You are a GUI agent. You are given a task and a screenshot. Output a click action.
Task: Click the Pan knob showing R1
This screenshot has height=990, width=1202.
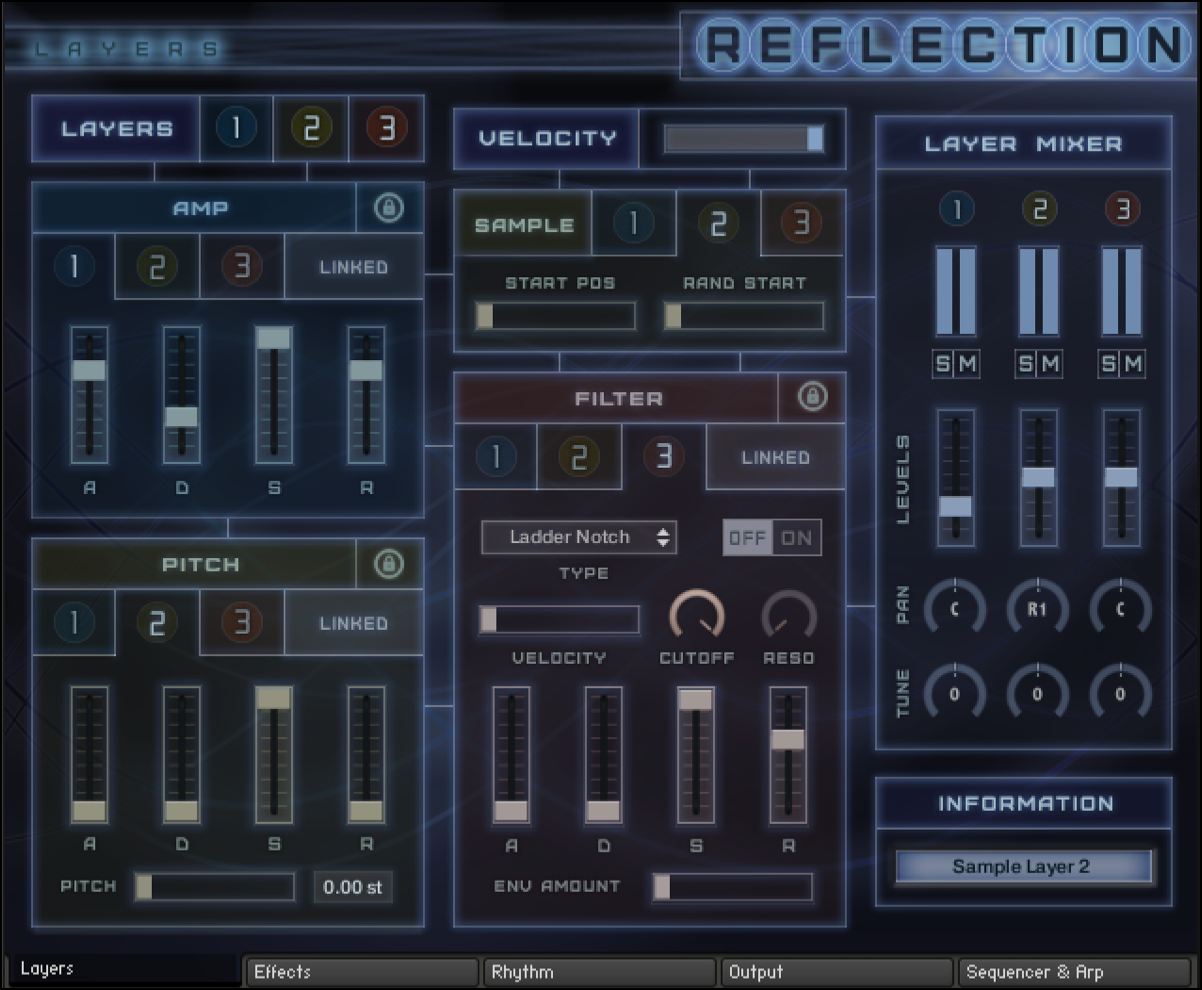pos(1037,609)
